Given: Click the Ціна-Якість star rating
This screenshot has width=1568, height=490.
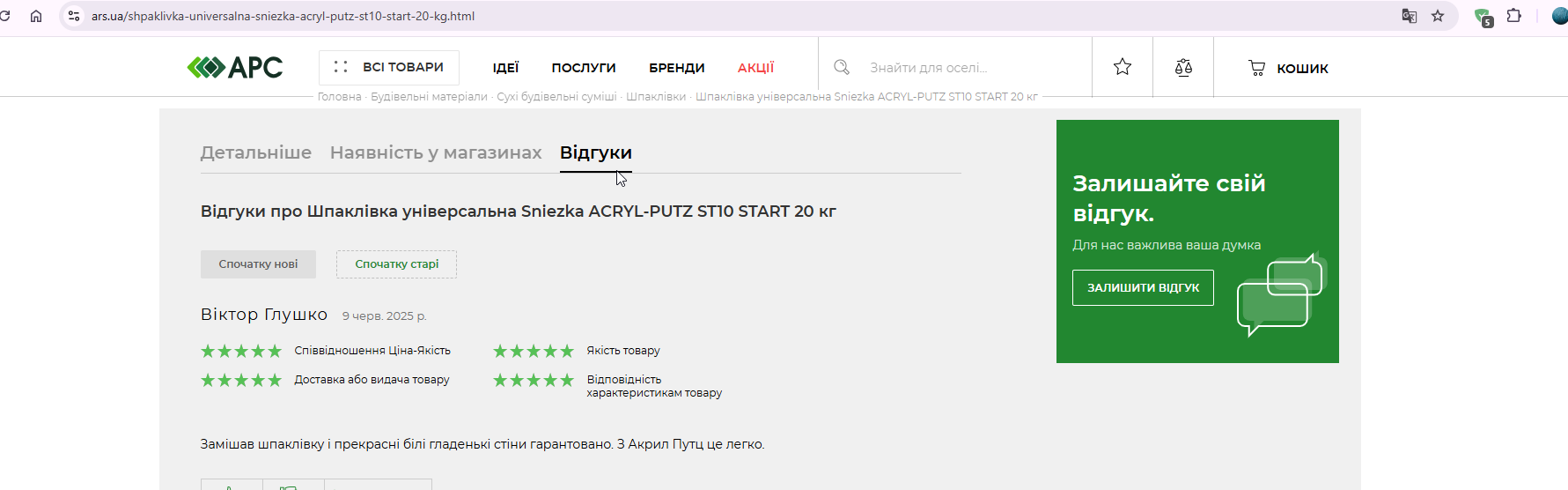Looking at the screenshot, I should [241, 351].
